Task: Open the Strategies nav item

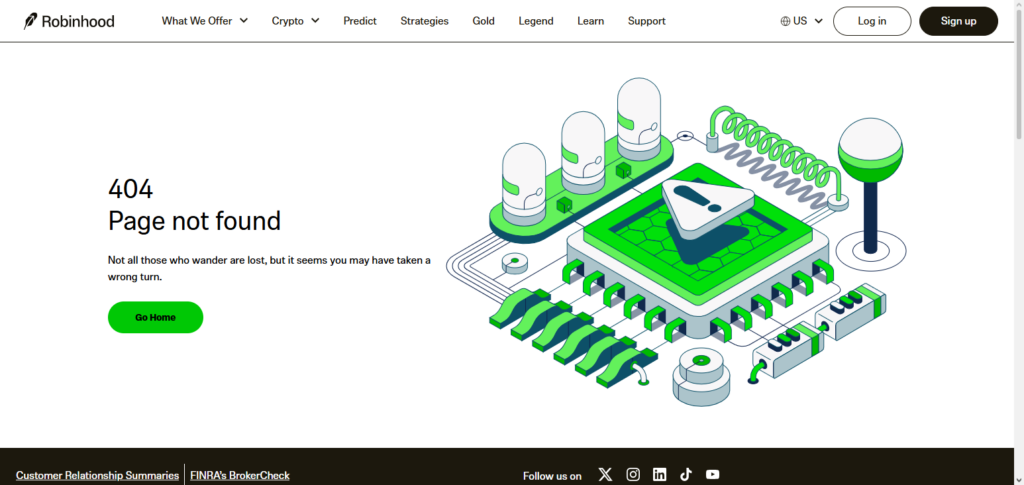Action: (424, 21)
